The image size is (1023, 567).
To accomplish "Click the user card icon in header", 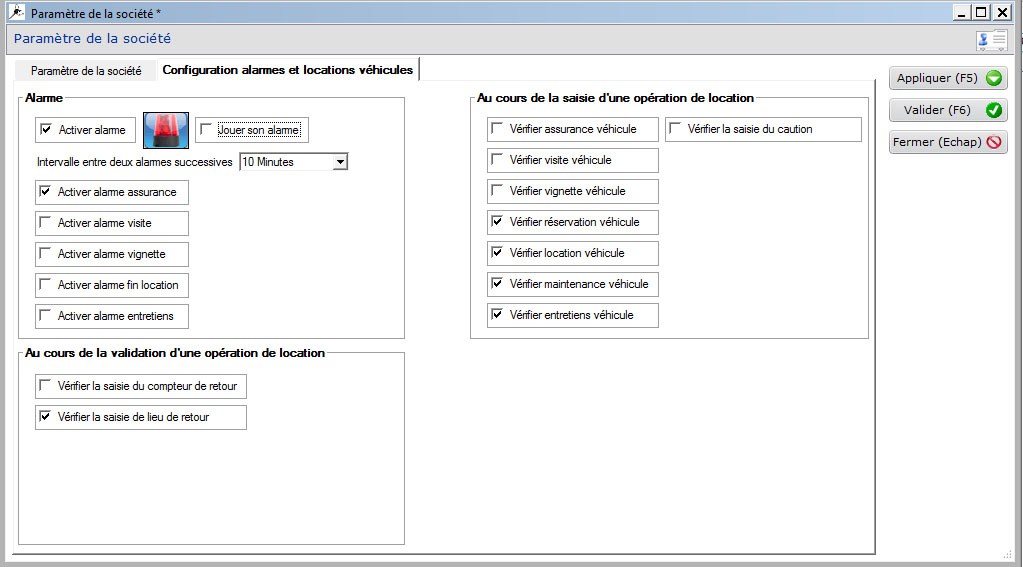I will pyautogui.click(x=991, y=40).
